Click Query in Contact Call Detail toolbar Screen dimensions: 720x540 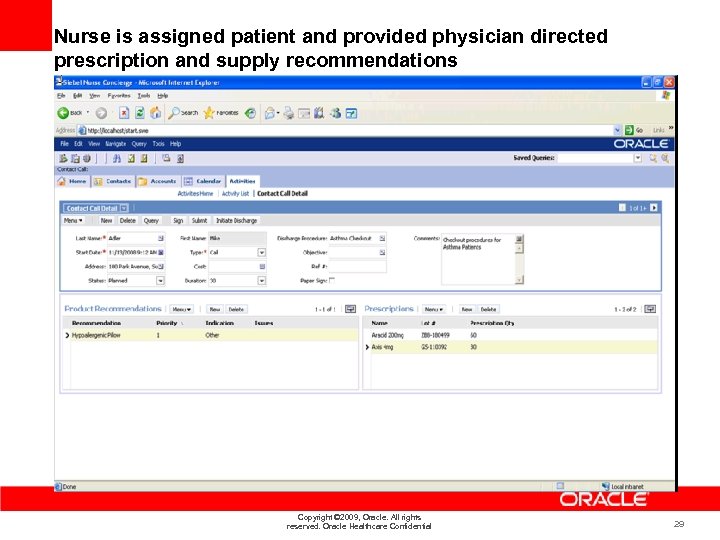click(x=151, y=220)
